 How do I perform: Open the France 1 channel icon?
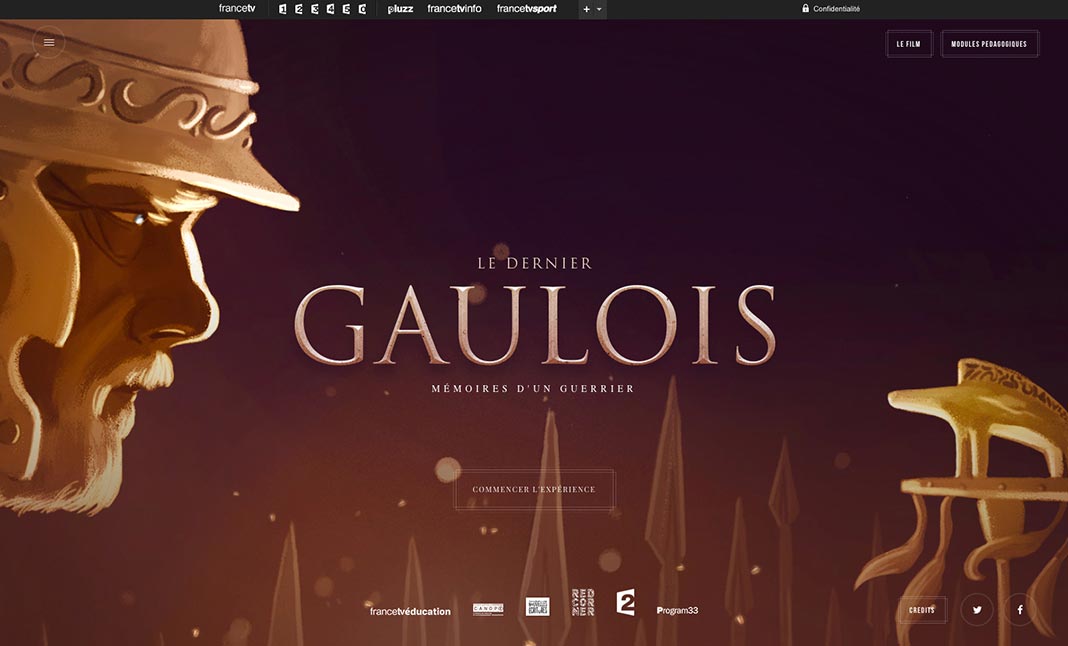click(x=283, y=9)
